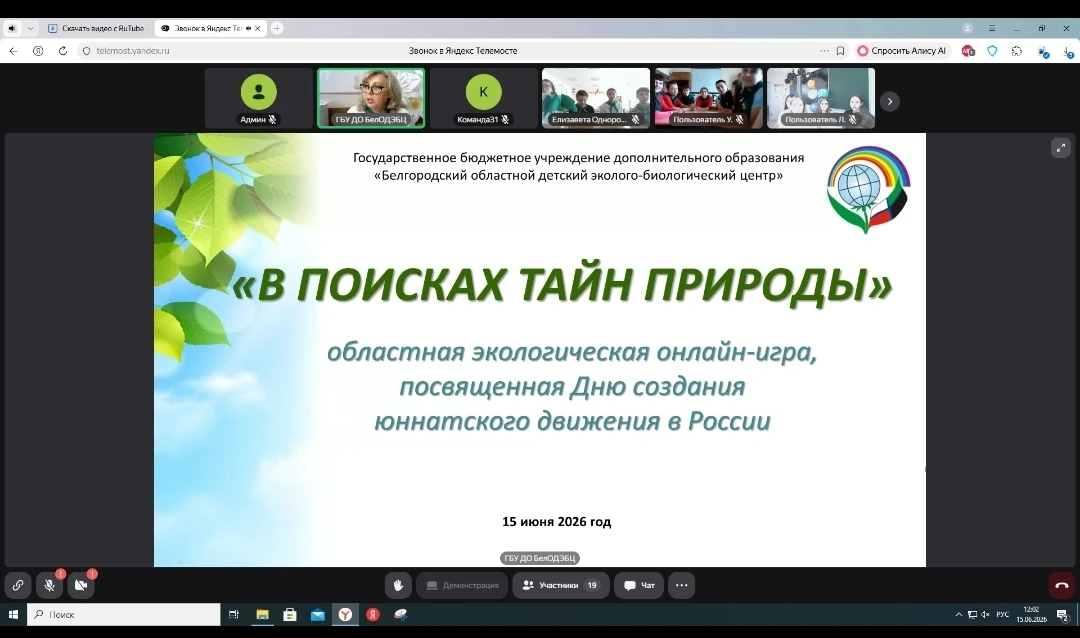Switch the РУС input language
This screenshot has height=638, width=1080.
click(x=1003, y=614)
